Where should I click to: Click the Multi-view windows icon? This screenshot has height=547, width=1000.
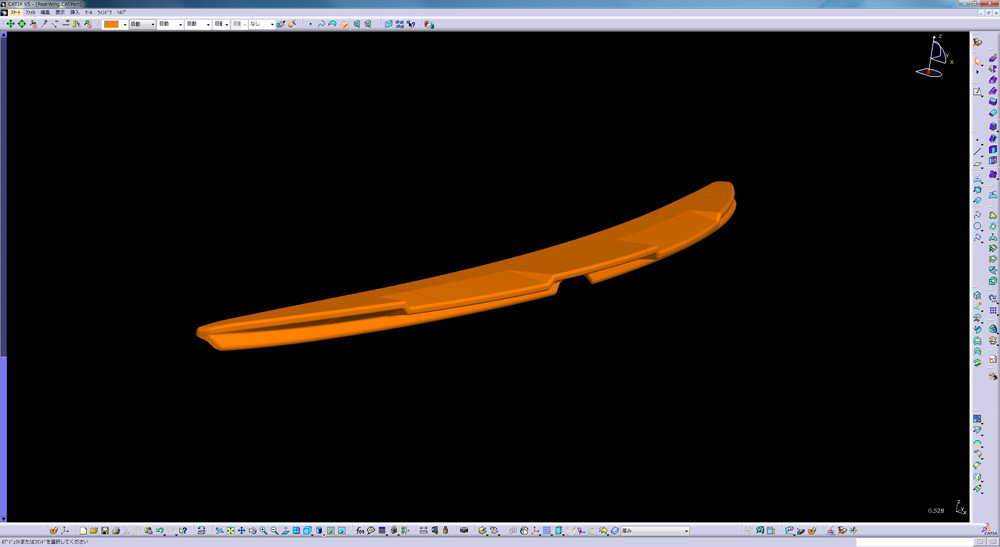point(296,530)
